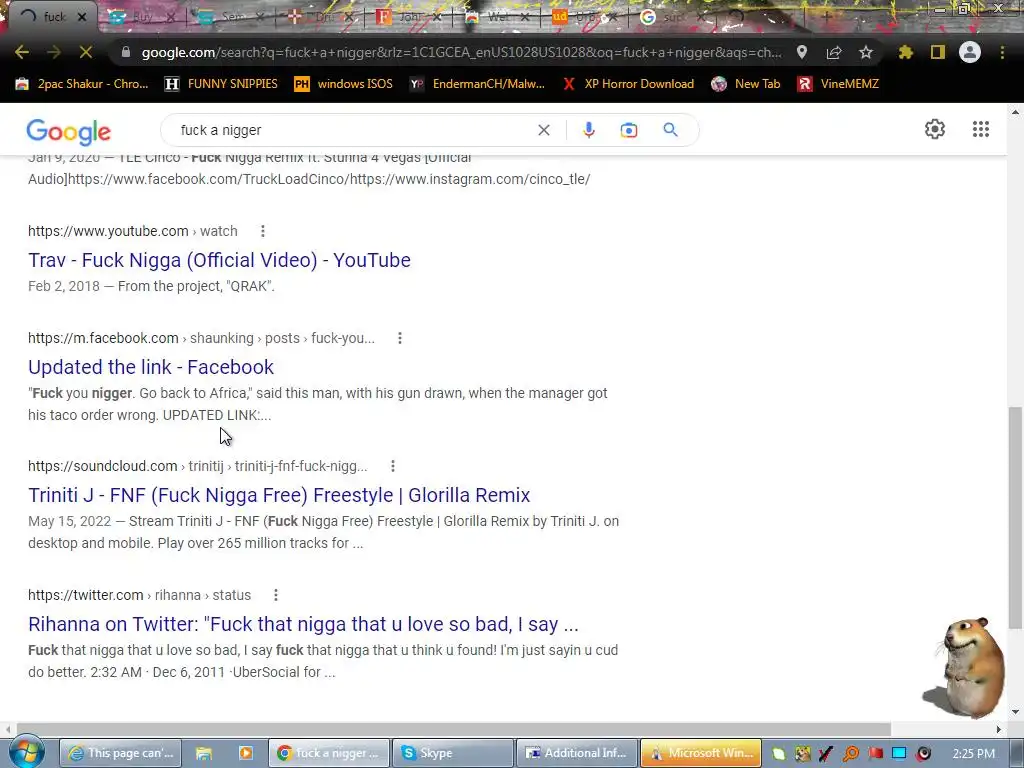Image resolution: width=1024 pixels, height=768 pixels.
Task: Open the New Tab bookmark
Action: coord(746,84)
